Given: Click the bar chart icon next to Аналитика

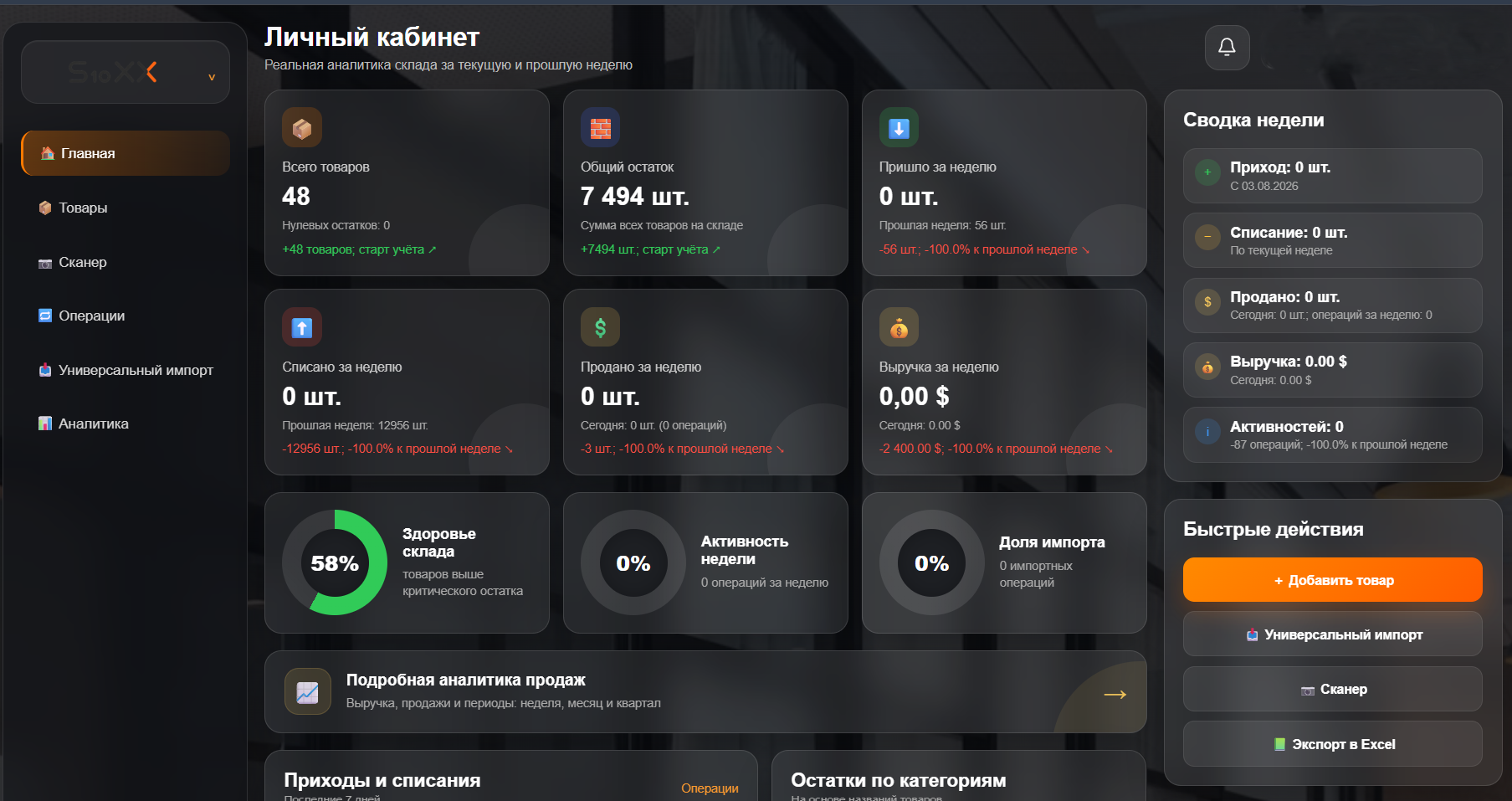Looking at the screenshot, I should 45,424.
